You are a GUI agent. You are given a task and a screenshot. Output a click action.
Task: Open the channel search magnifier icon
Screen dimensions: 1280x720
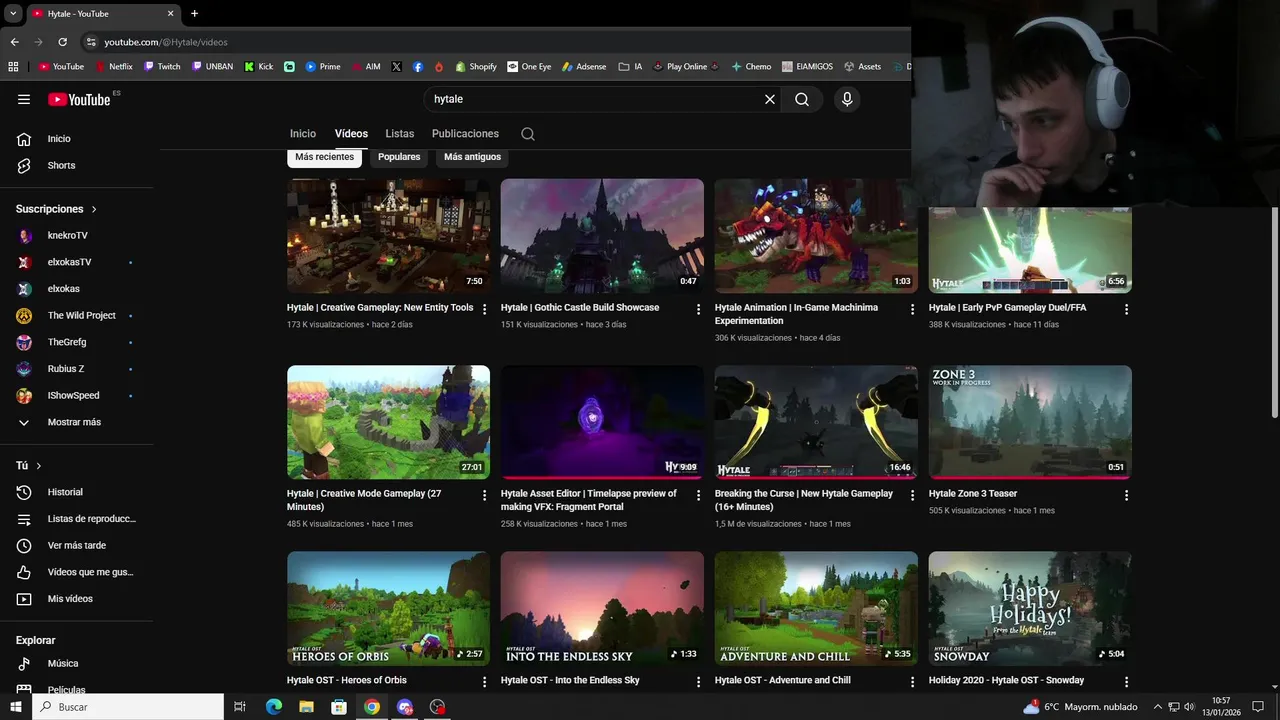click(x=528, y=134)
